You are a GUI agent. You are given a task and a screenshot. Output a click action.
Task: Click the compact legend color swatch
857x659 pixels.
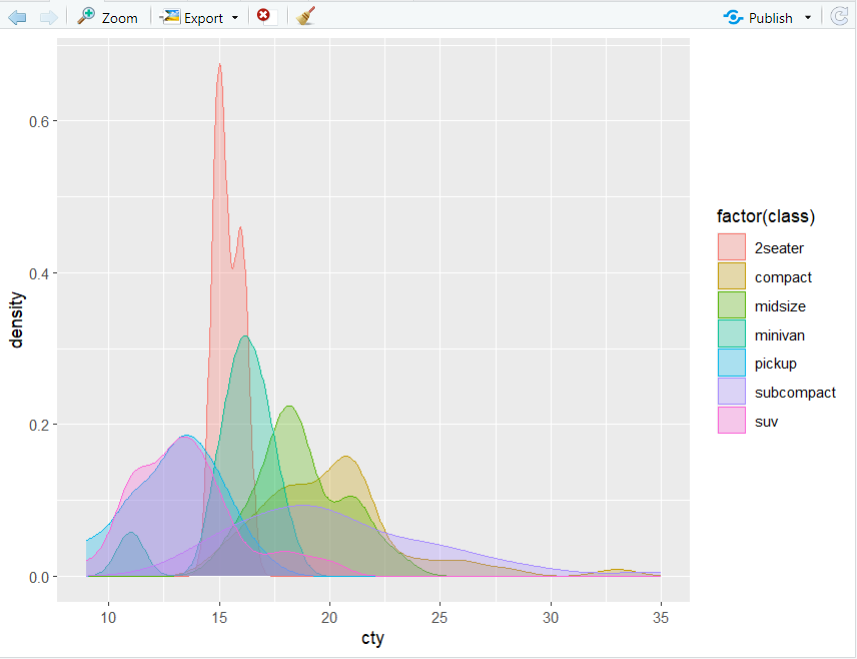[x=731, y=276]
